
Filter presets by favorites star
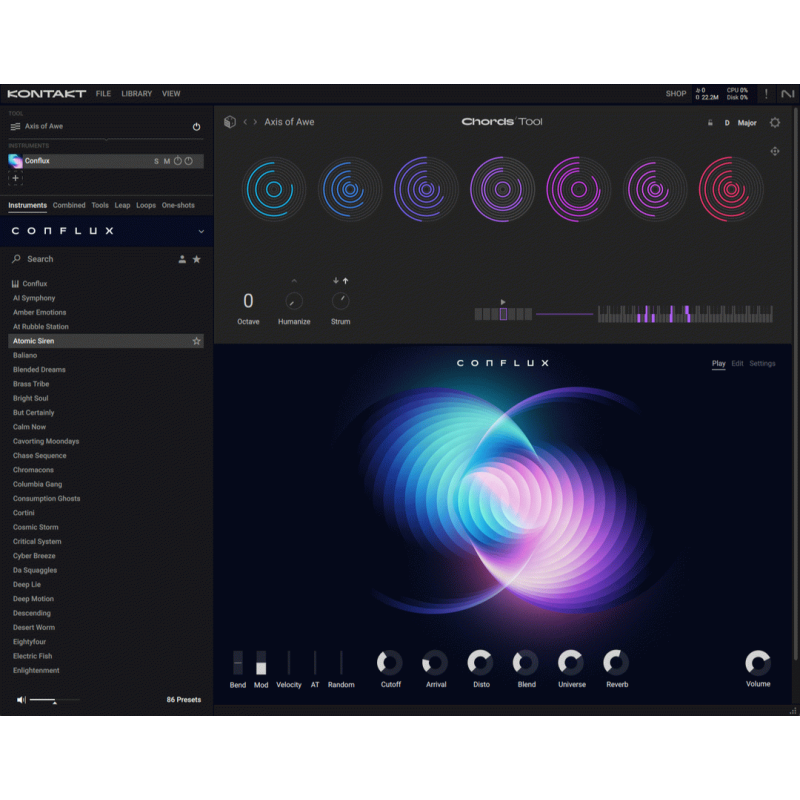pyautogui.click(x=196, y=259)
